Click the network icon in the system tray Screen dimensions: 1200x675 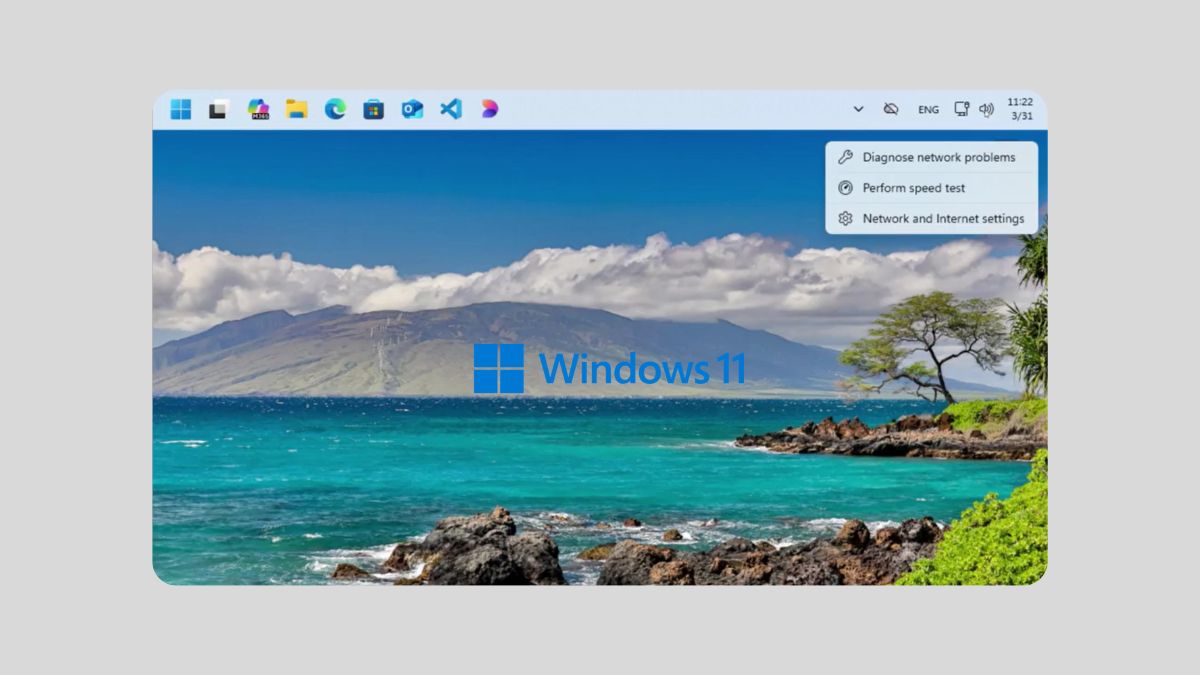click(961, 109)
